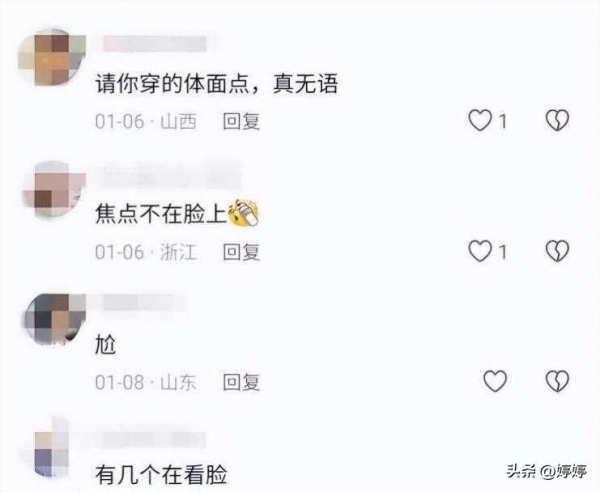Open first commenter's pixelated avatar
The image size is (600, 492).
[52, 57]
